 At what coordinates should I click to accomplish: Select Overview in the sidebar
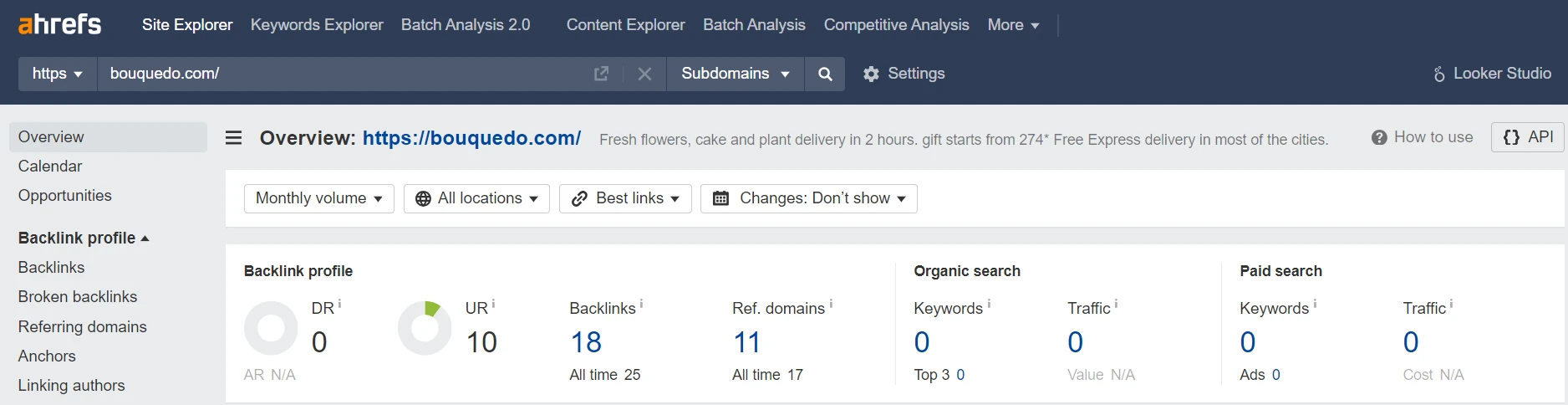(109, 137)
